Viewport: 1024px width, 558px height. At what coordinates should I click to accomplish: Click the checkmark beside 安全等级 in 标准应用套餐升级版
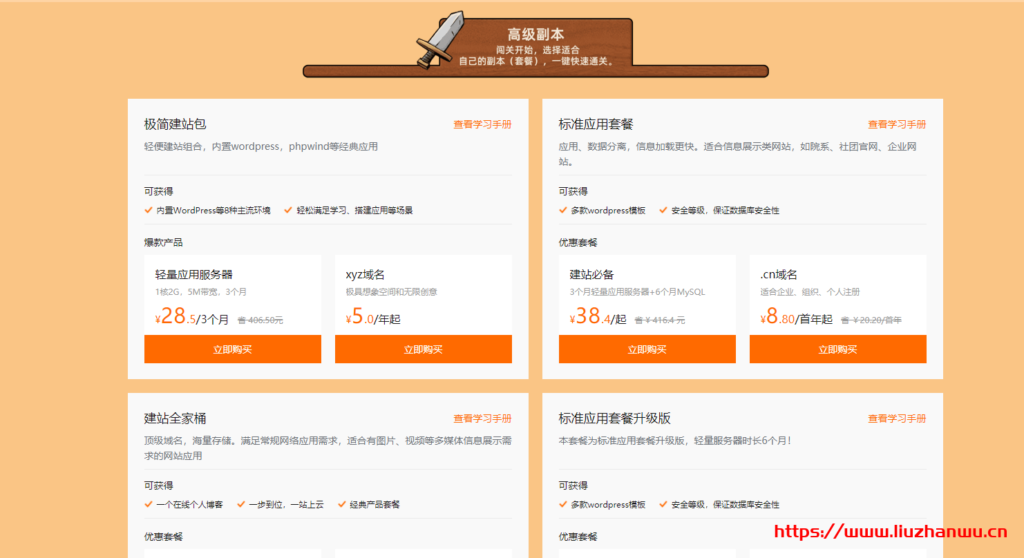pyautogui.click(x=662, y=505)
